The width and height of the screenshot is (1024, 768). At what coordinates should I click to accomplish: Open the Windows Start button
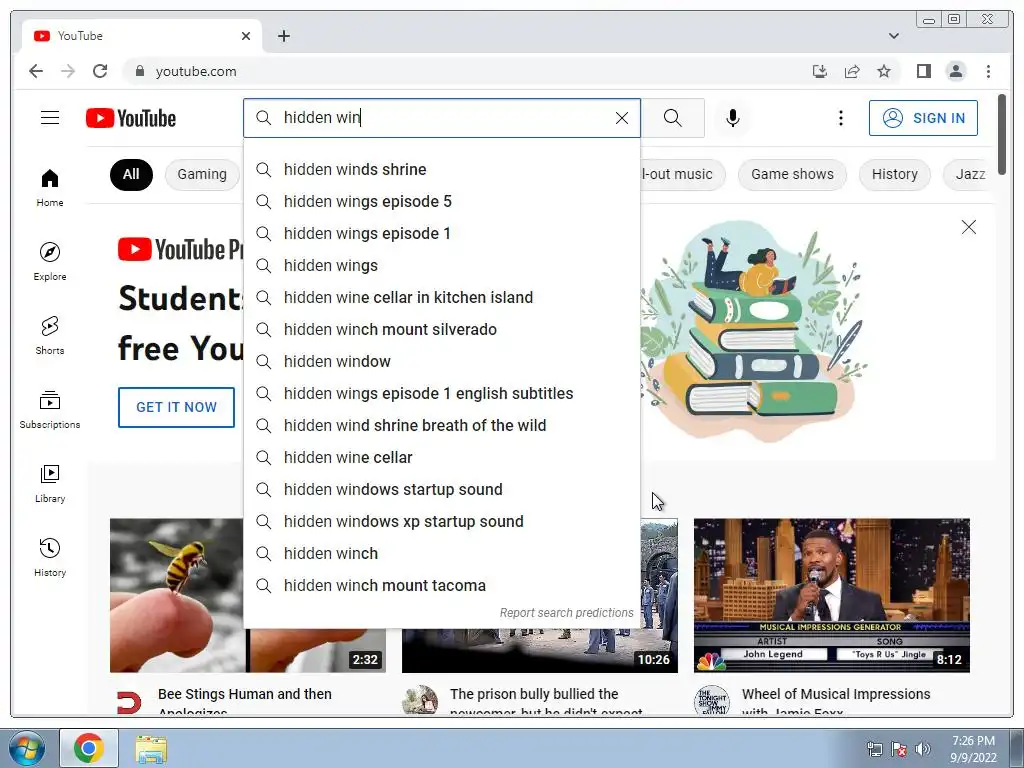click(27, 748)
